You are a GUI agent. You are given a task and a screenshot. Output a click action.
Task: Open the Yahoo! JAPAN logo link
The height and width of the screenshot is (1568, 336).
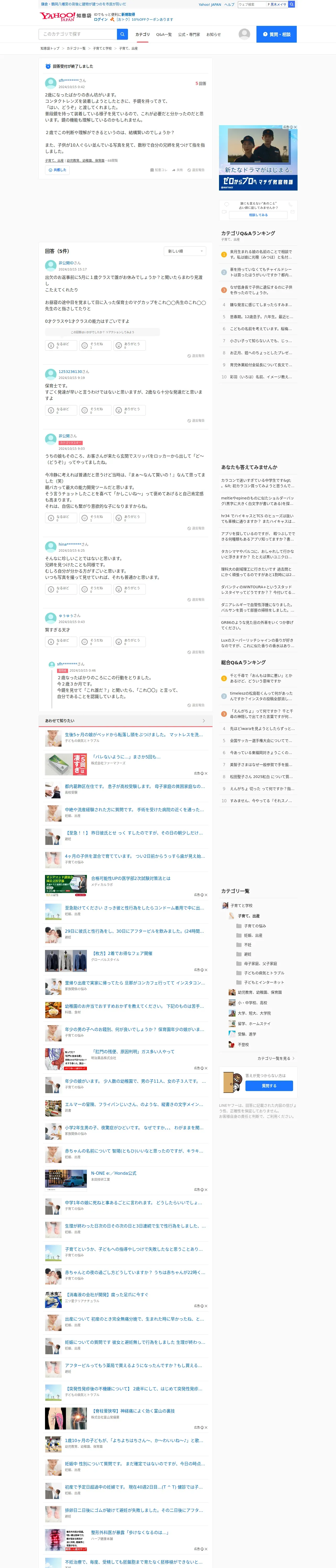click(57, 16)
